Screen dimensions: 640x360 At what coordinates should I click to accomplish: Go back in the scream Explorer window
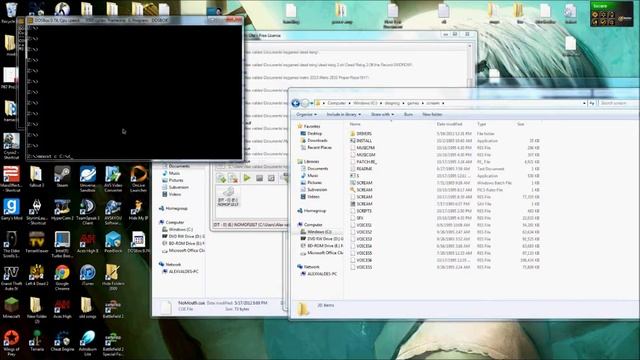tap(296, 103)
